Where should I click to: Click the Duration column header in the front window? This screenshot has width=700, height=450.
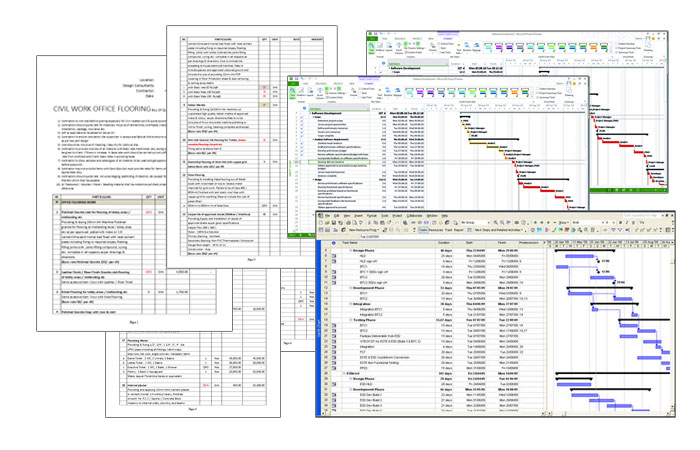coord(444,243)
